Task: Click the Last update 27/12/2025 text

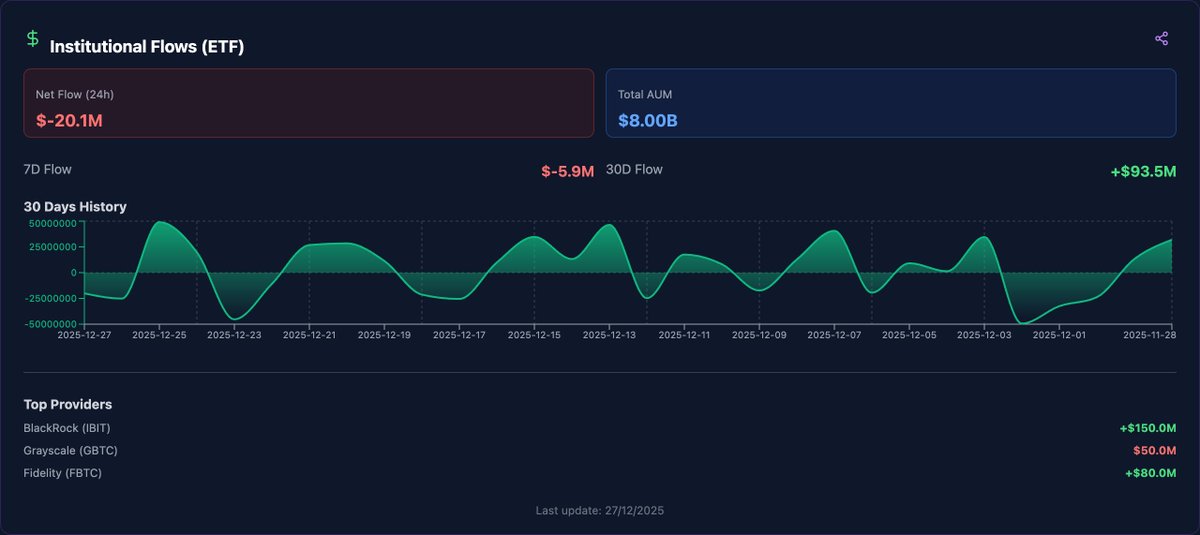Action: pos(600,510)
